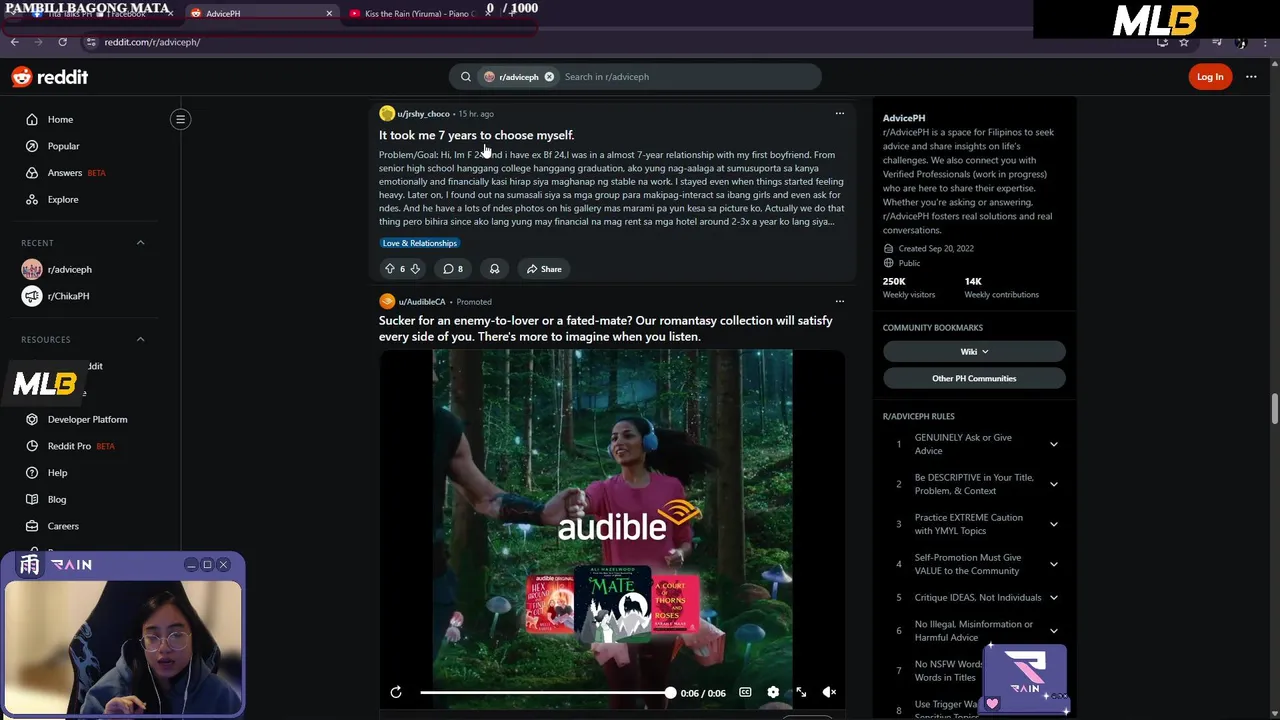Image resolution: width=1280 pixels, height=720 pixels.
Task: Click '250K' weekly visitors stat
Action: pyautogui.click(x=894, y=282)
